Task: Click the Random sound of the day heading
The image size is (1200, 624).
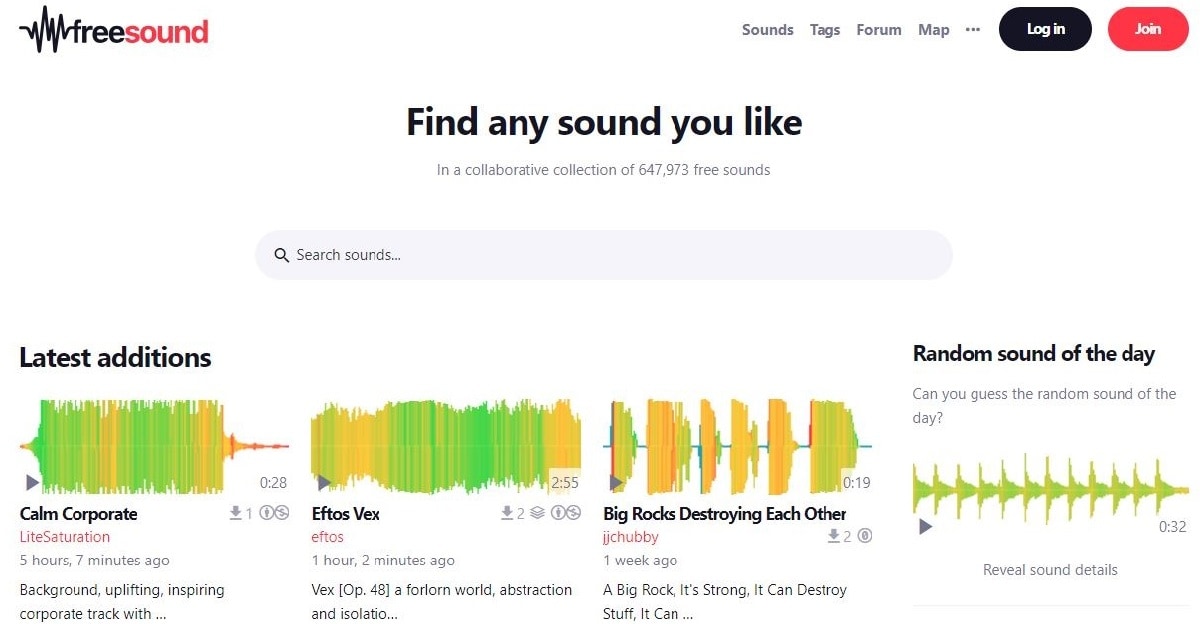Action: coord(1034,353)
